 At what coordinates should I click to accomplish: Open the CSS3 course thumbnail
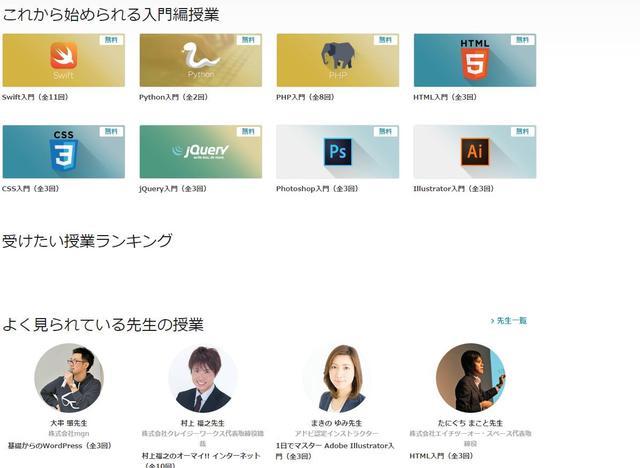[64, 152]
